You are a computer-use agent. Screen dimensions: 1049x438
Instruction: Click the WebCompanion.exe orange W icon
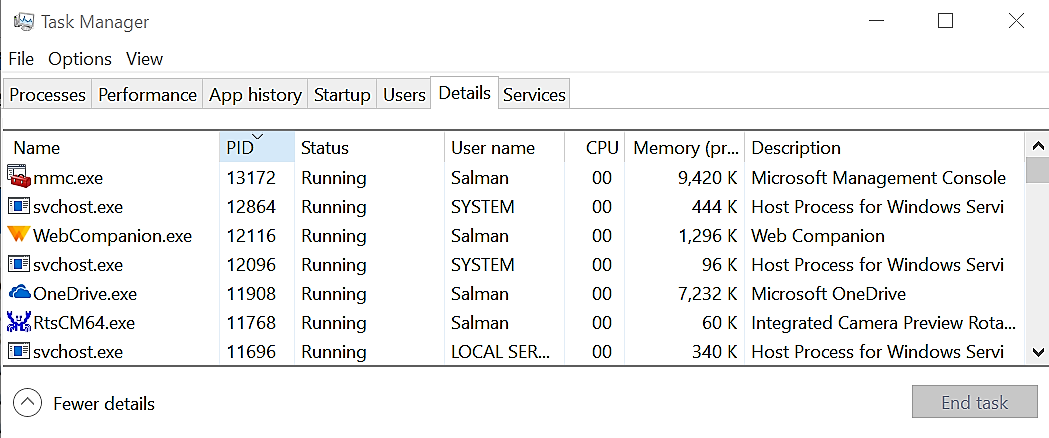coord(18,235)
